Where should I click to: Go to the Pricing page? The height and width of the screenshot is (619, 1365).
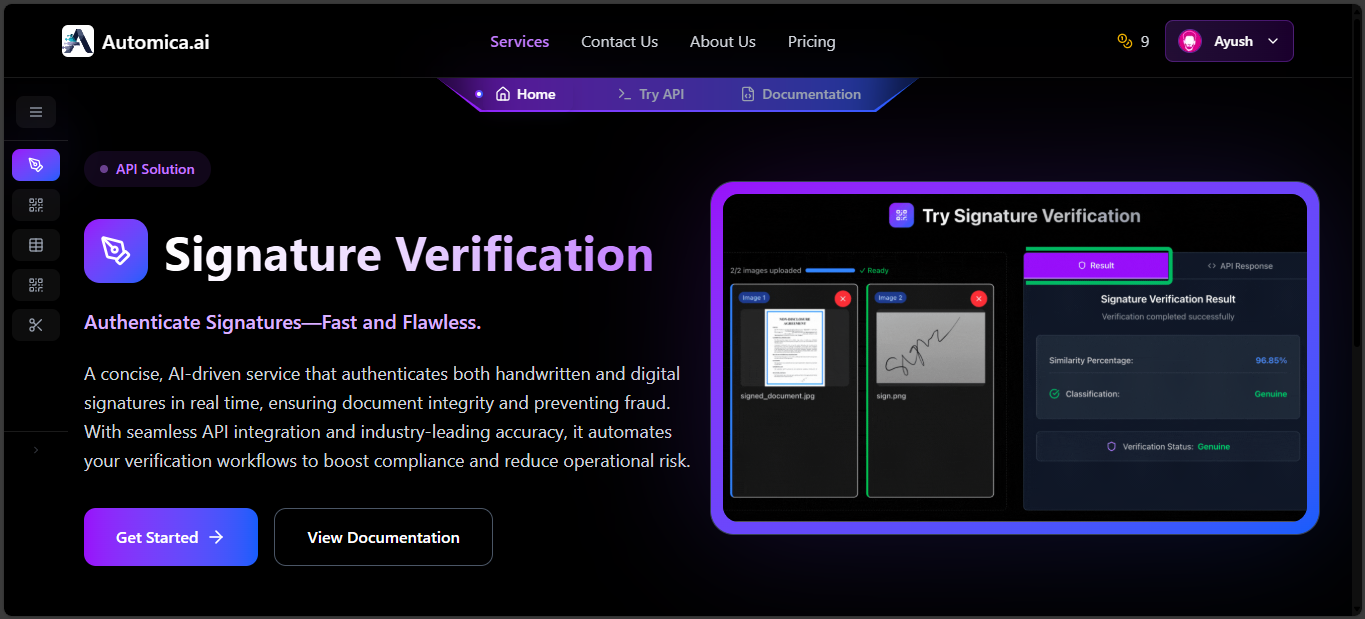pyautogui.click(x=811, y=42)
